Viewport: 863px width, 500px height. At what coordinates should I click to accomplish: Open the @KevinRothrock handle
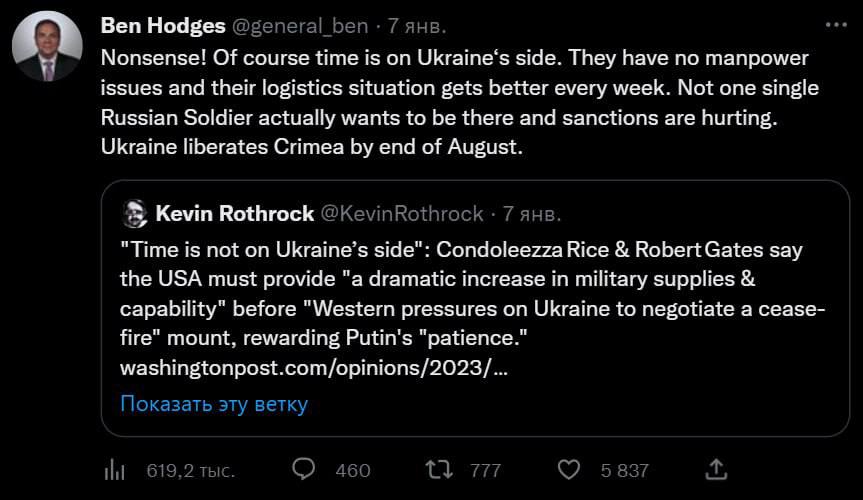click(400, 213)
